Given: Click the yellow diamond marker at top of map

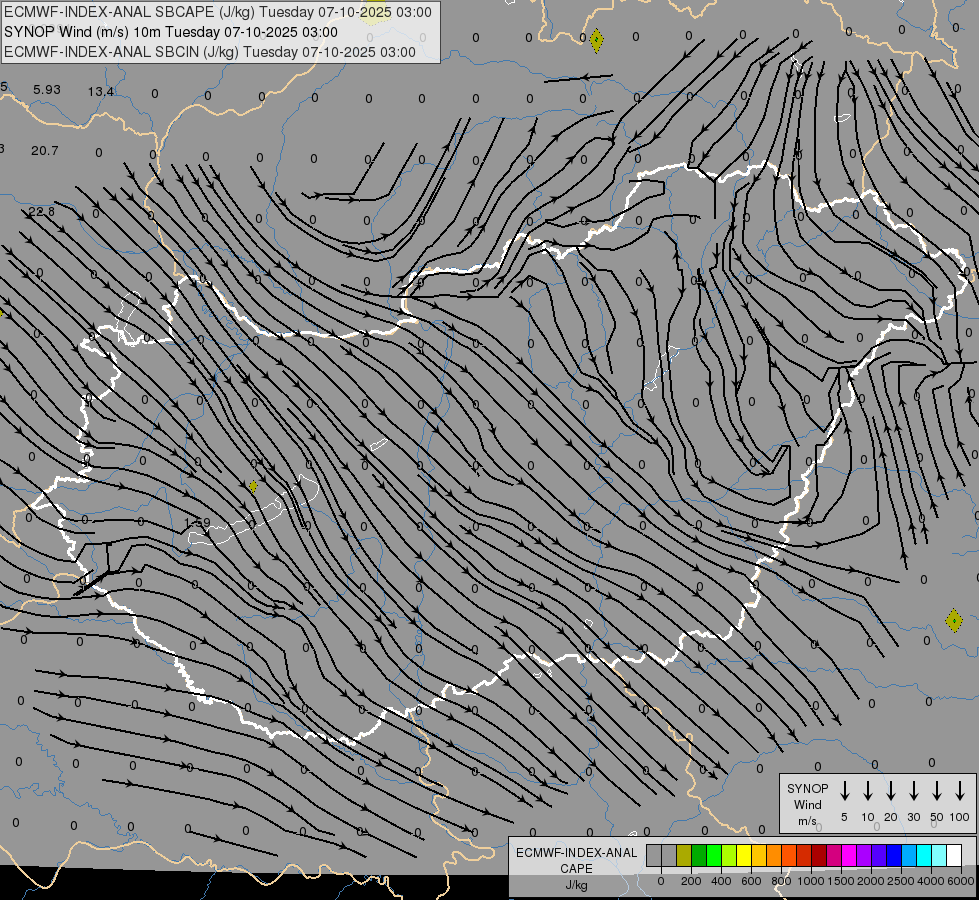Looking at the screenshot, I should click(597, 41).
